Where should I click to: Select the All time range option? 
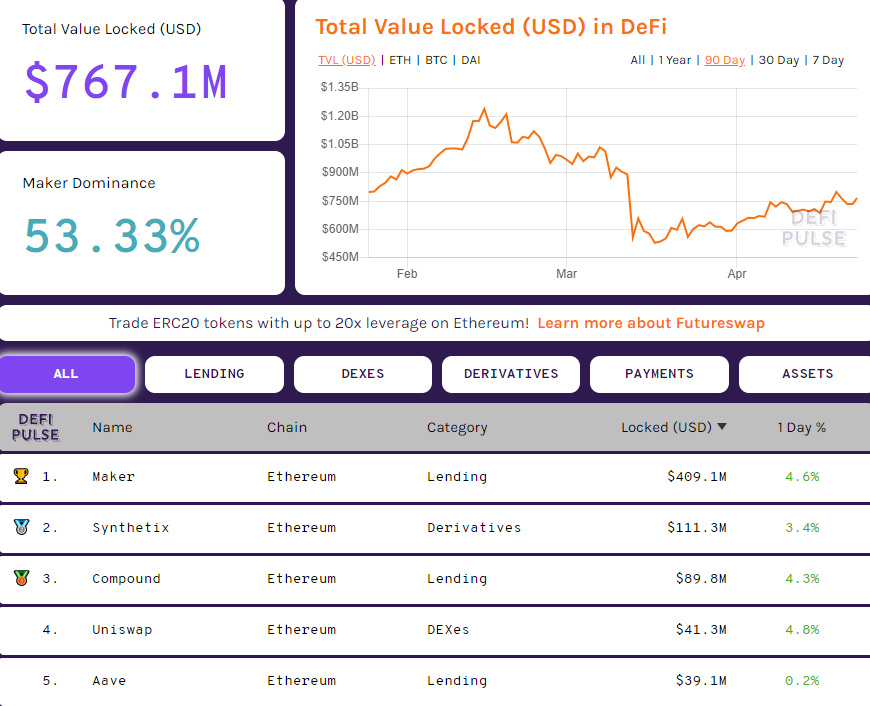click(x=638, y=60)
